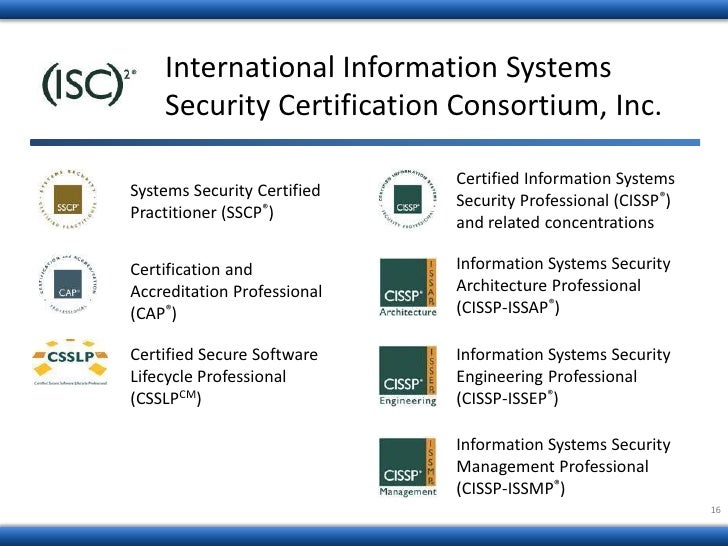Select text Information Systems Security Engineering Professional
The image size is (728, 546).
(x=563, y=376)
